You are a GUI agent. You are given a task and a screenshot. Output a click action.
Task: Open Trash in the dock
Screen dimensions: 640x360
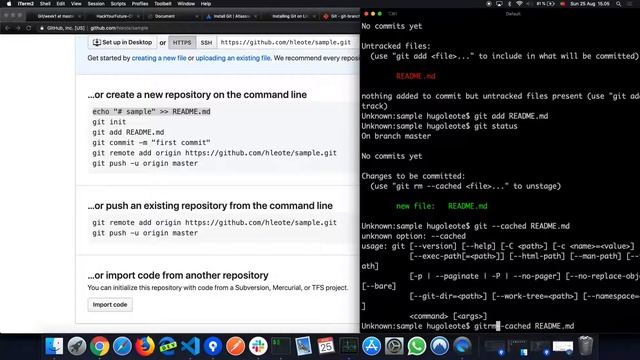586,346
